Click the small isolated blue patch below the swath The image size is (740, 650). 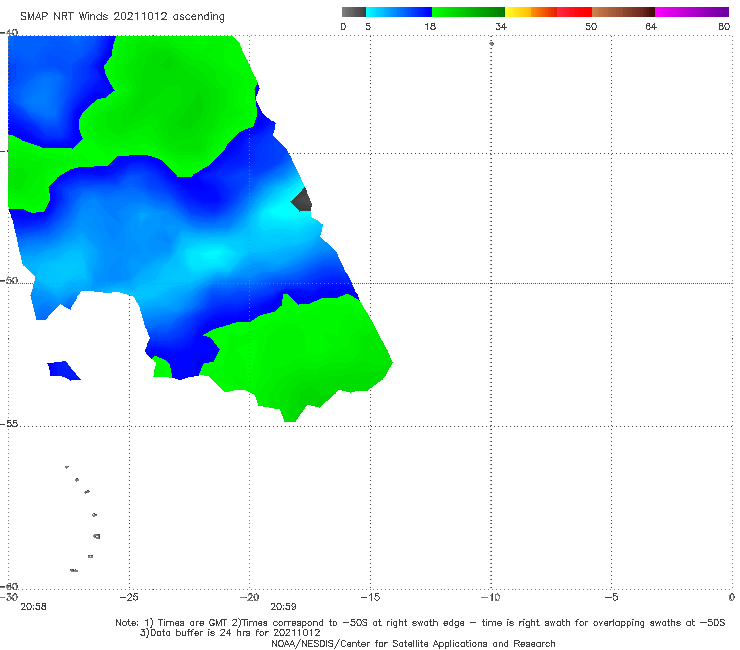tap(63, 371)
